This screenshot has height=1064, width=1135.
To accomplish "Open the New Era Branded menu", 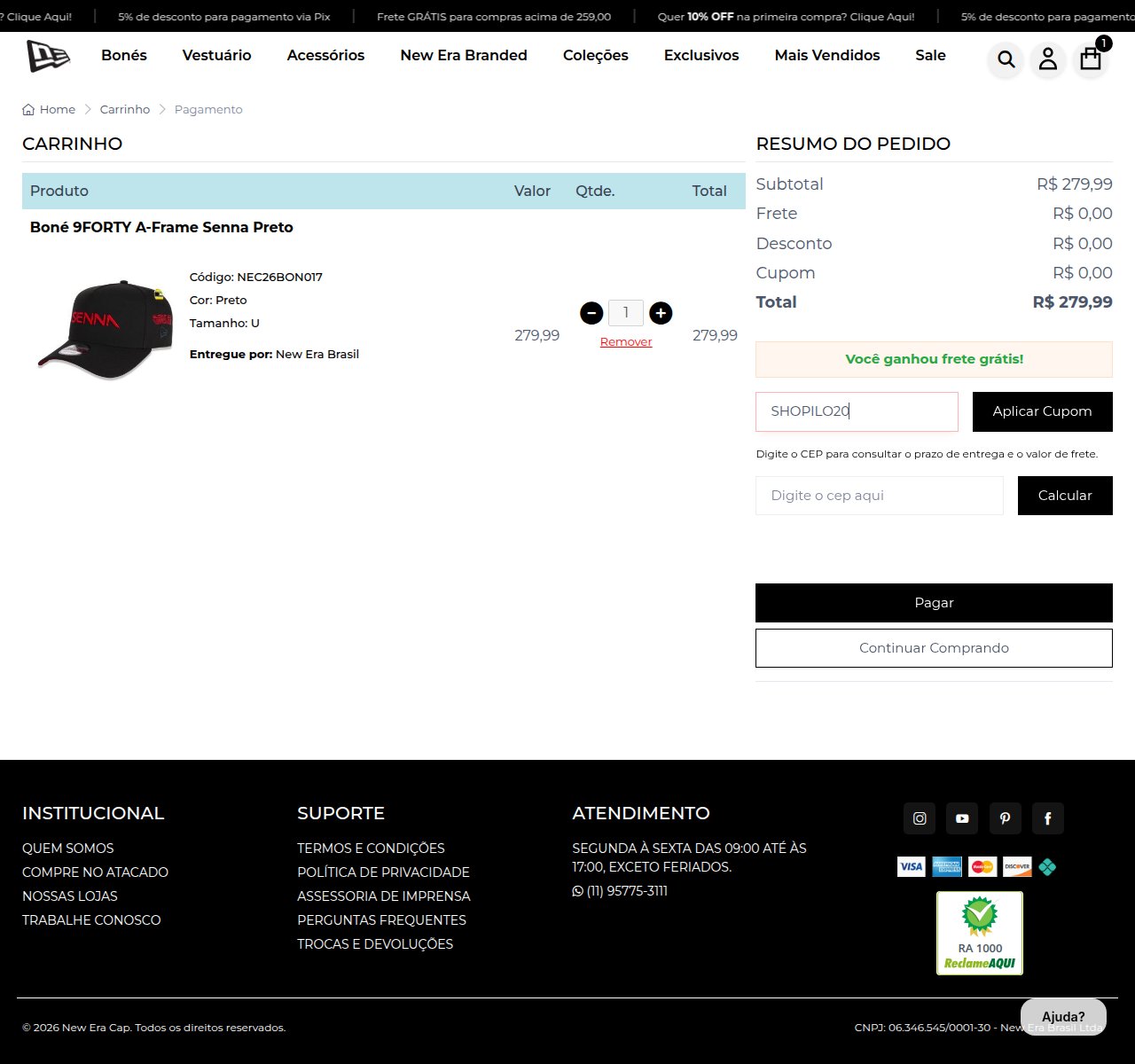I will (464, 55).
